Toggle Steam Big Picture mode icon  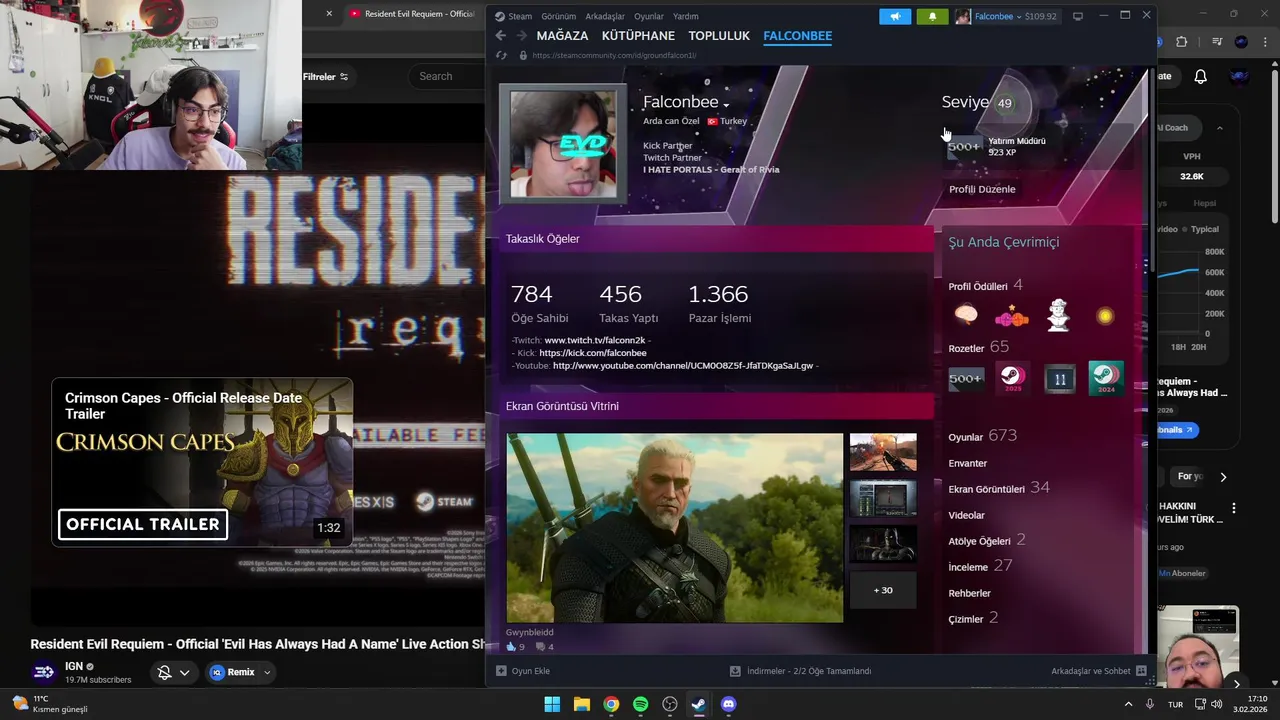click(1078, 16)
